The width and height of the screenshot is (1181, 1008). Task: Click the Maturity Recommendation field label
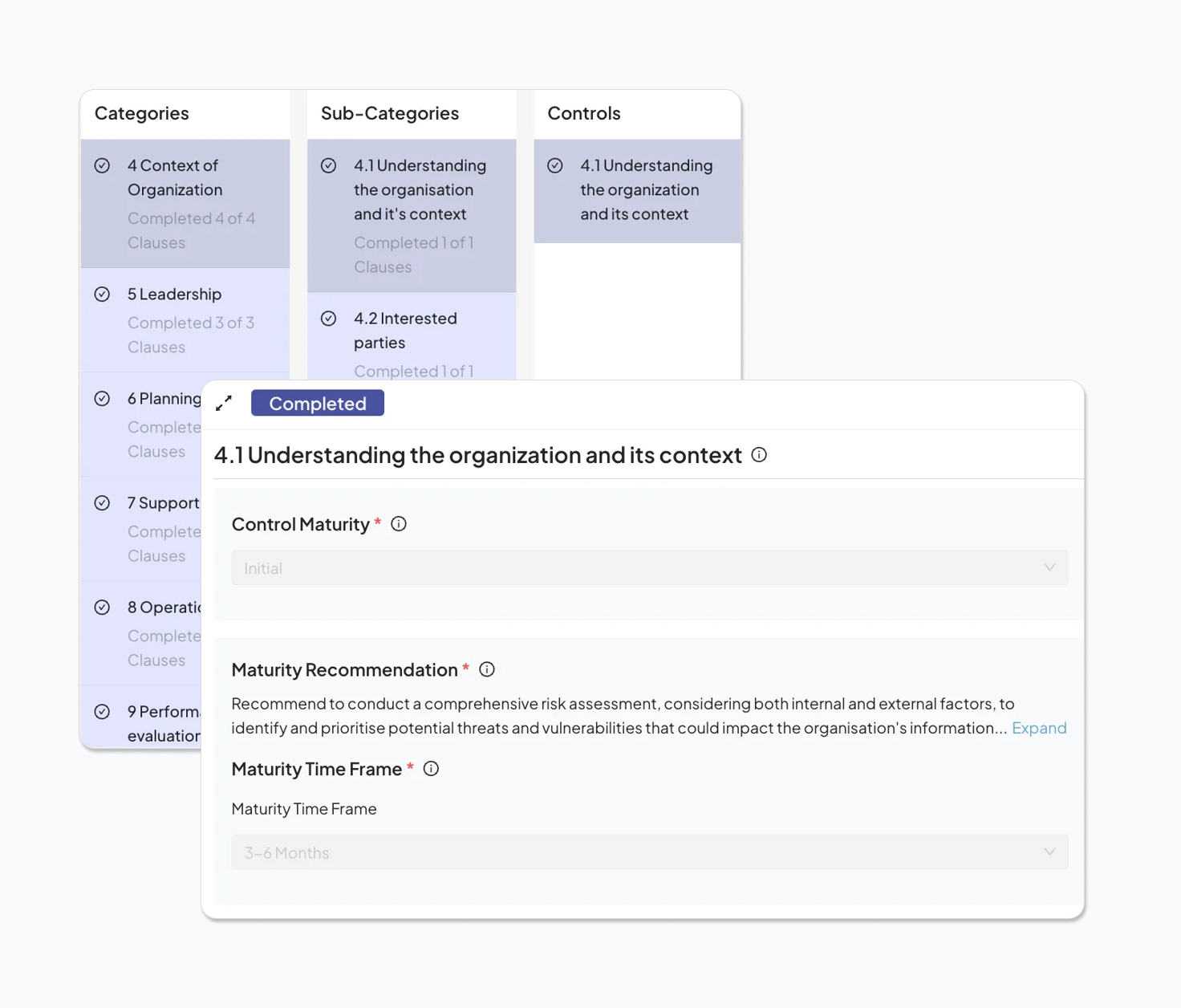click(345, 669)
